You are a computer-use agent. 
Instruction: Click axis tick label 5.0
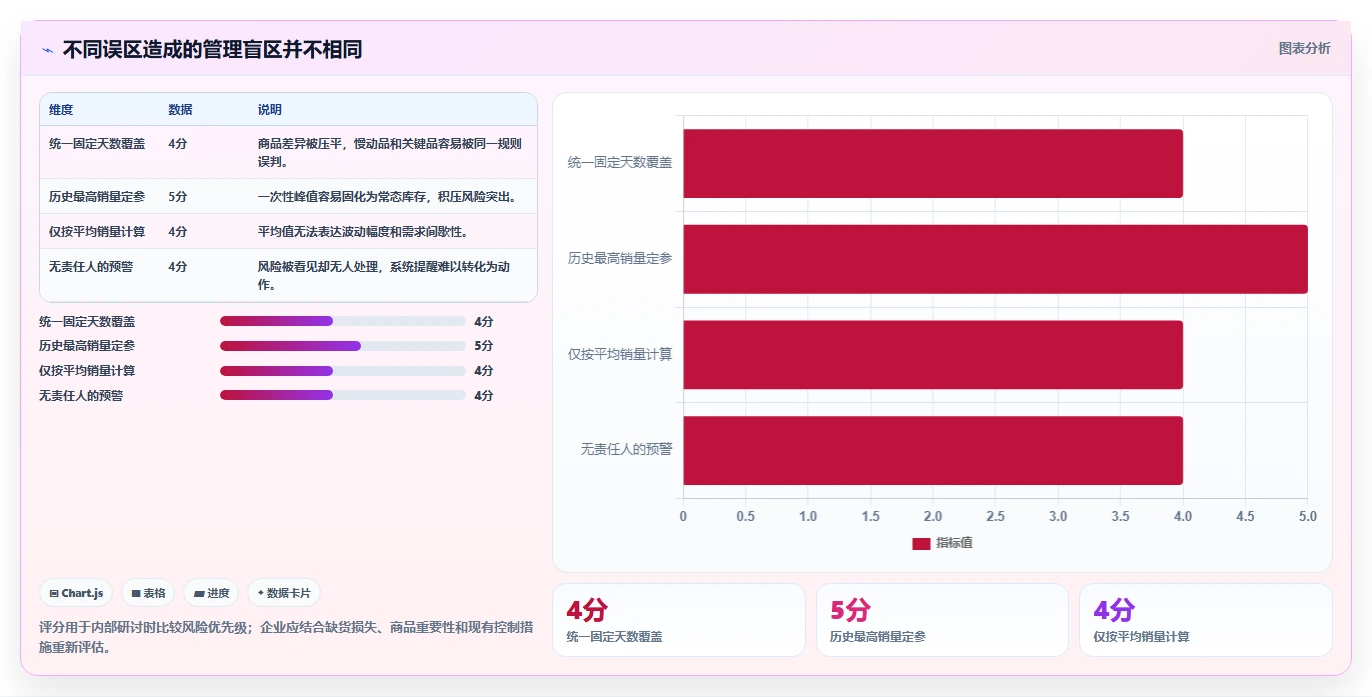coord(1307,517)
